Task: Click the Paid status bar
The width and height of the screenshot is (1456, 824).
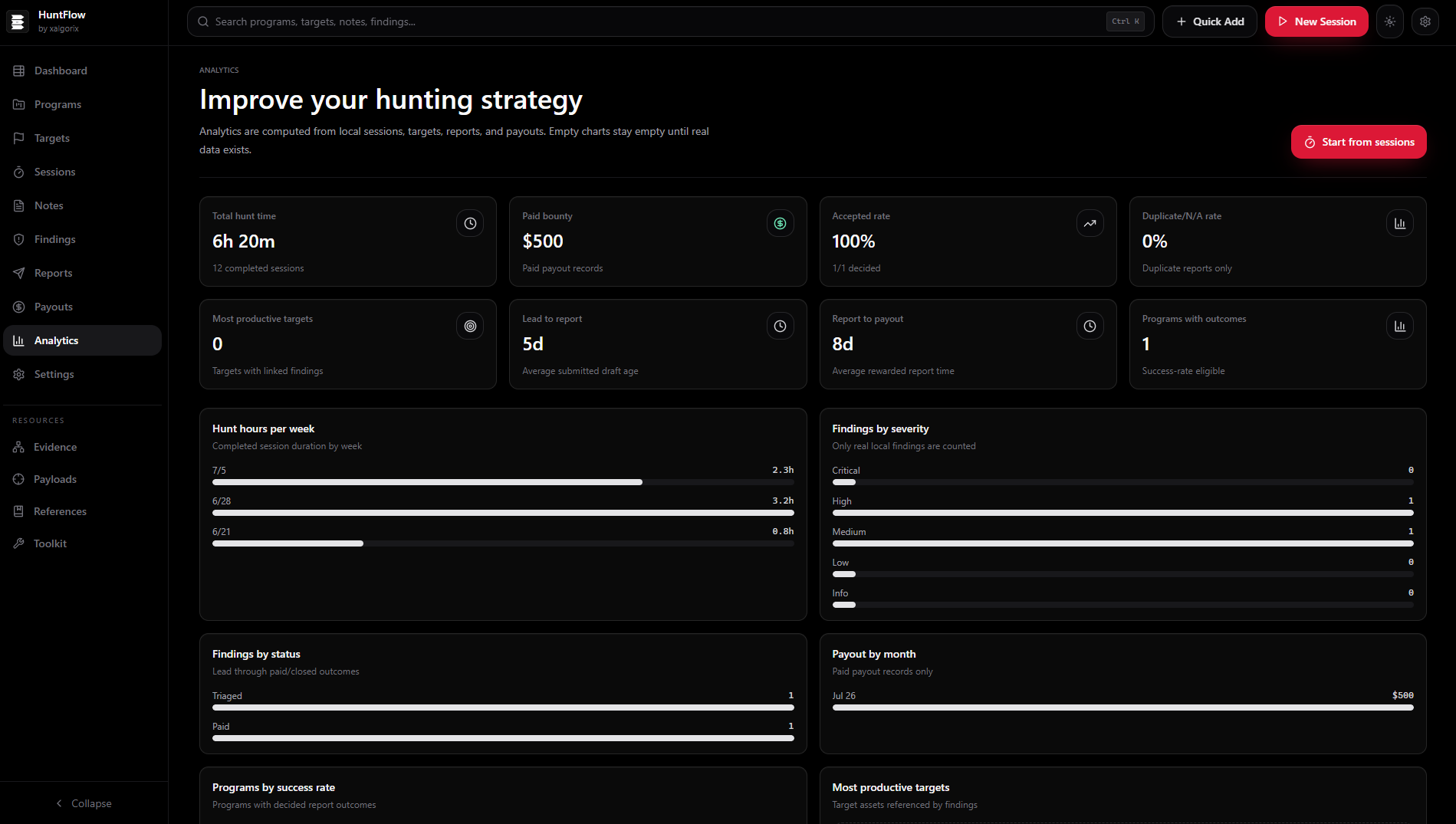Action: click(x=503, y=738)
